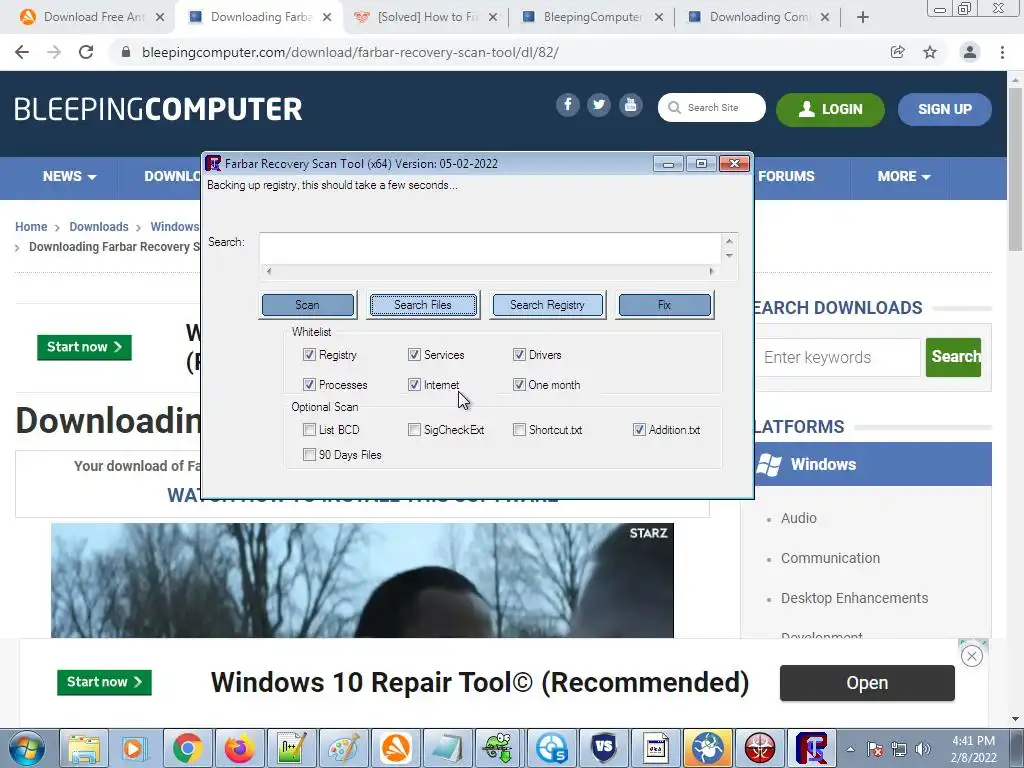Open Firefox taskbar icon
1024x768 pixels.
pyautogui.click(x=240, y=748)
